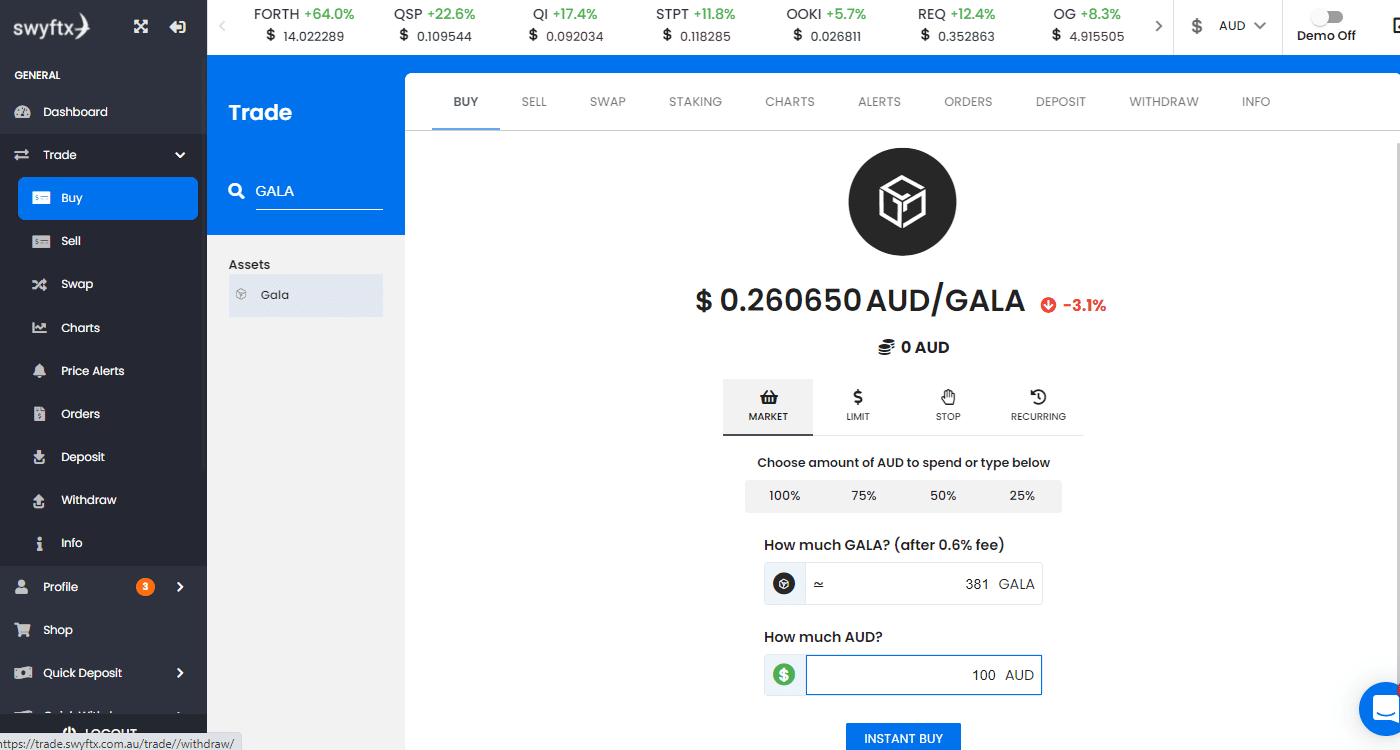Click the asset search magnifier icon
This screenshot has width=1400, height=750.
click(237, 191)
